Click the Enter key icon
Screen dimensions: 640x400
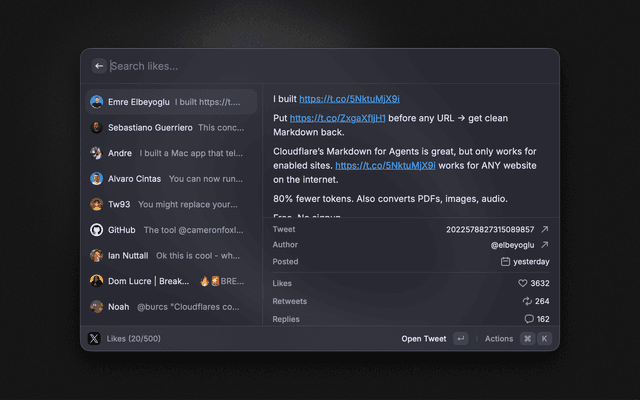coord(460,339)
